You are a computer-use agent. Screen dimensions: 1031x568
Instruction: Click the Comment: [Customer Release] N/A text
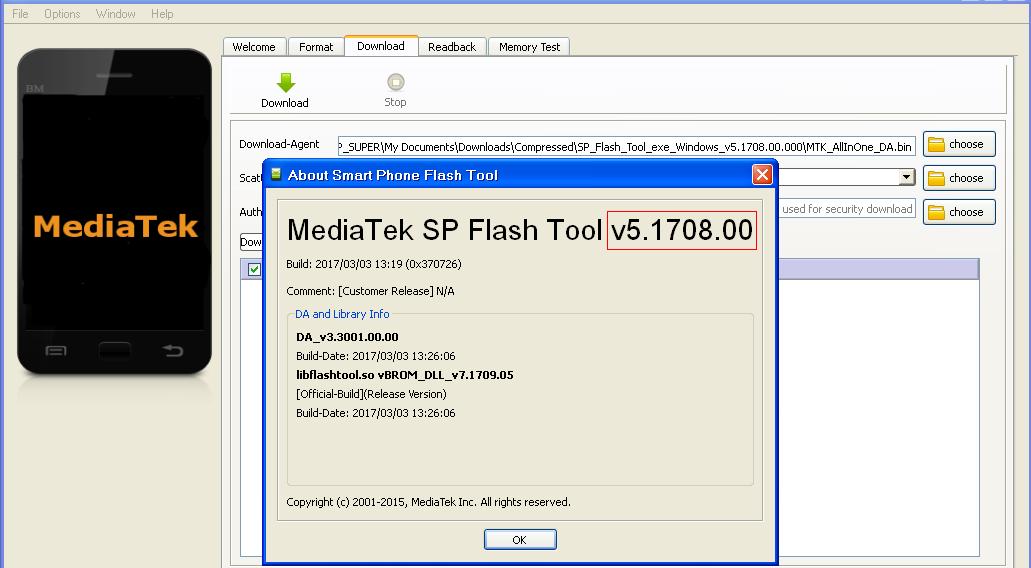(x=370, y=291)
